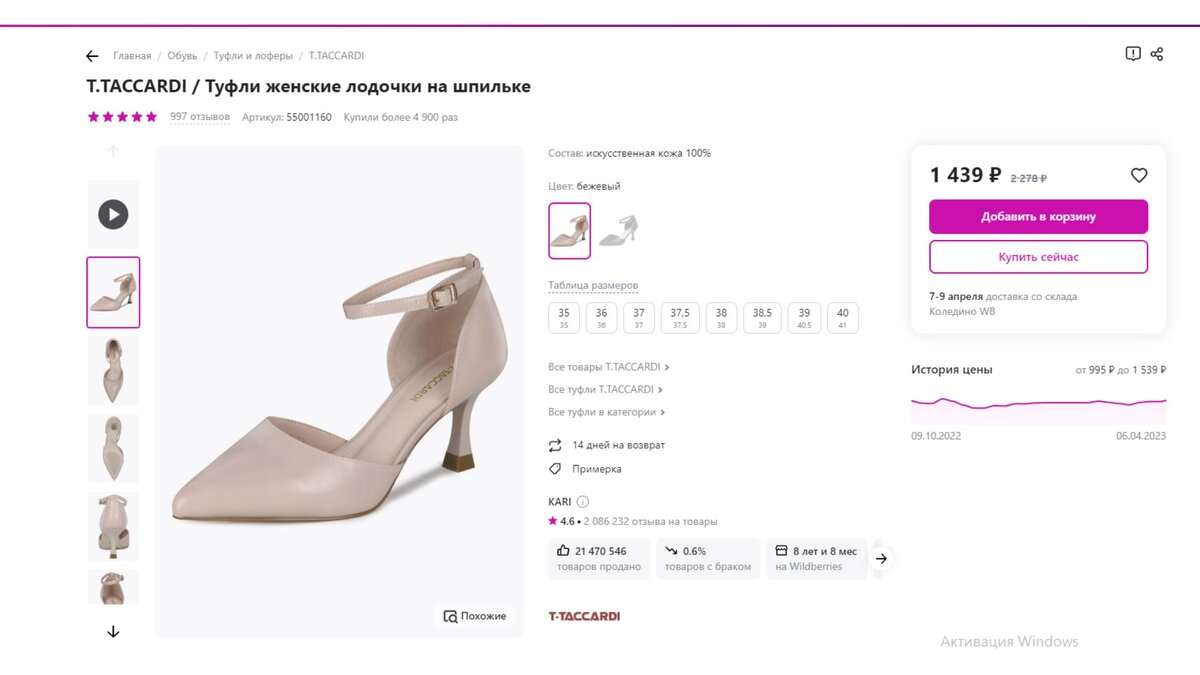Go to Главная breadcrumb
Viewport: 1200px width, 675px height.
(132, 56)
